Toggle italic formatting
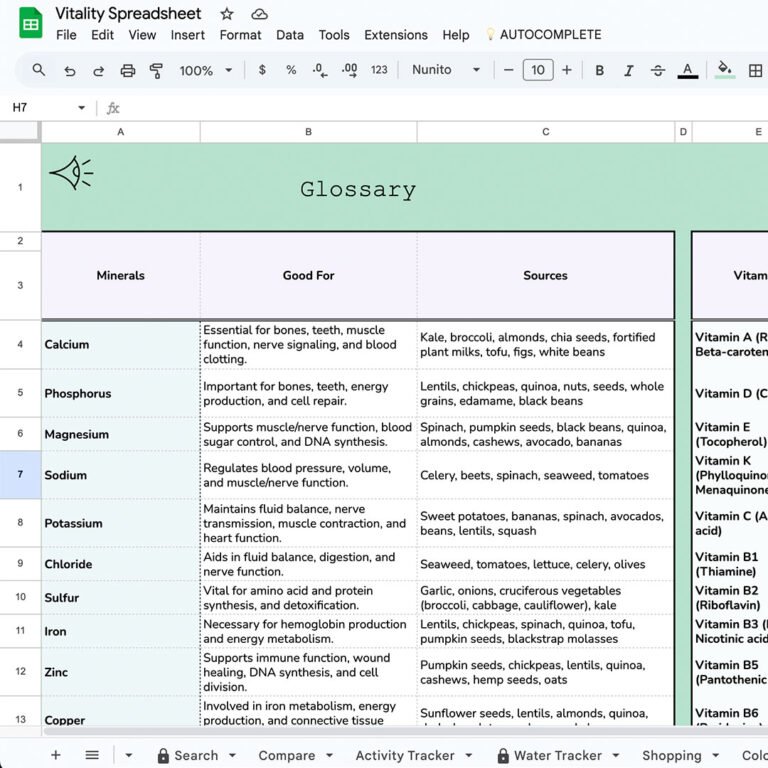The width and height of the screenshot is (768, 768). coord(628,71)
